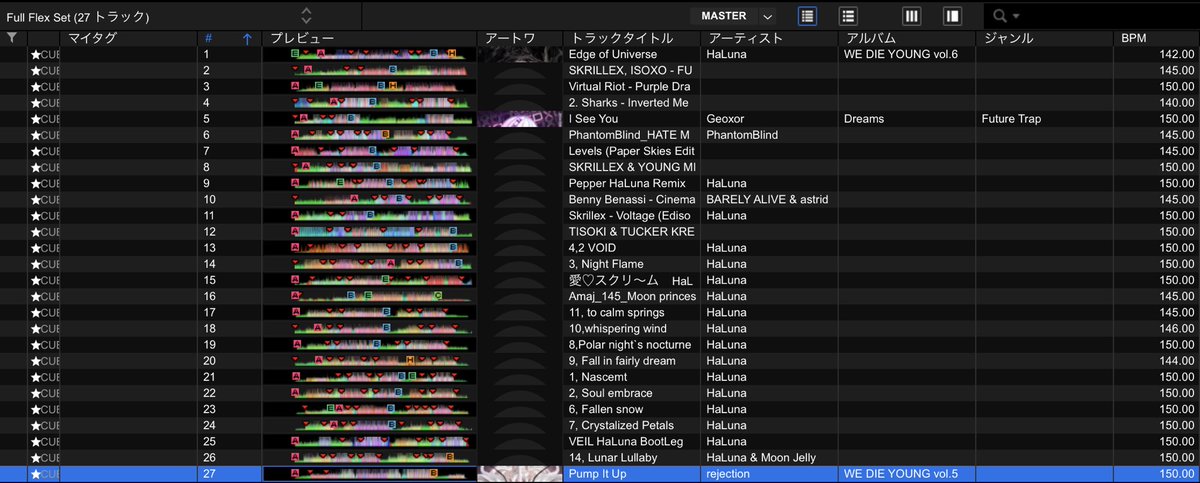Screen dimensions: 1200x483
Task: Click the star CUE icon for I See You
Action: [45, 119]
